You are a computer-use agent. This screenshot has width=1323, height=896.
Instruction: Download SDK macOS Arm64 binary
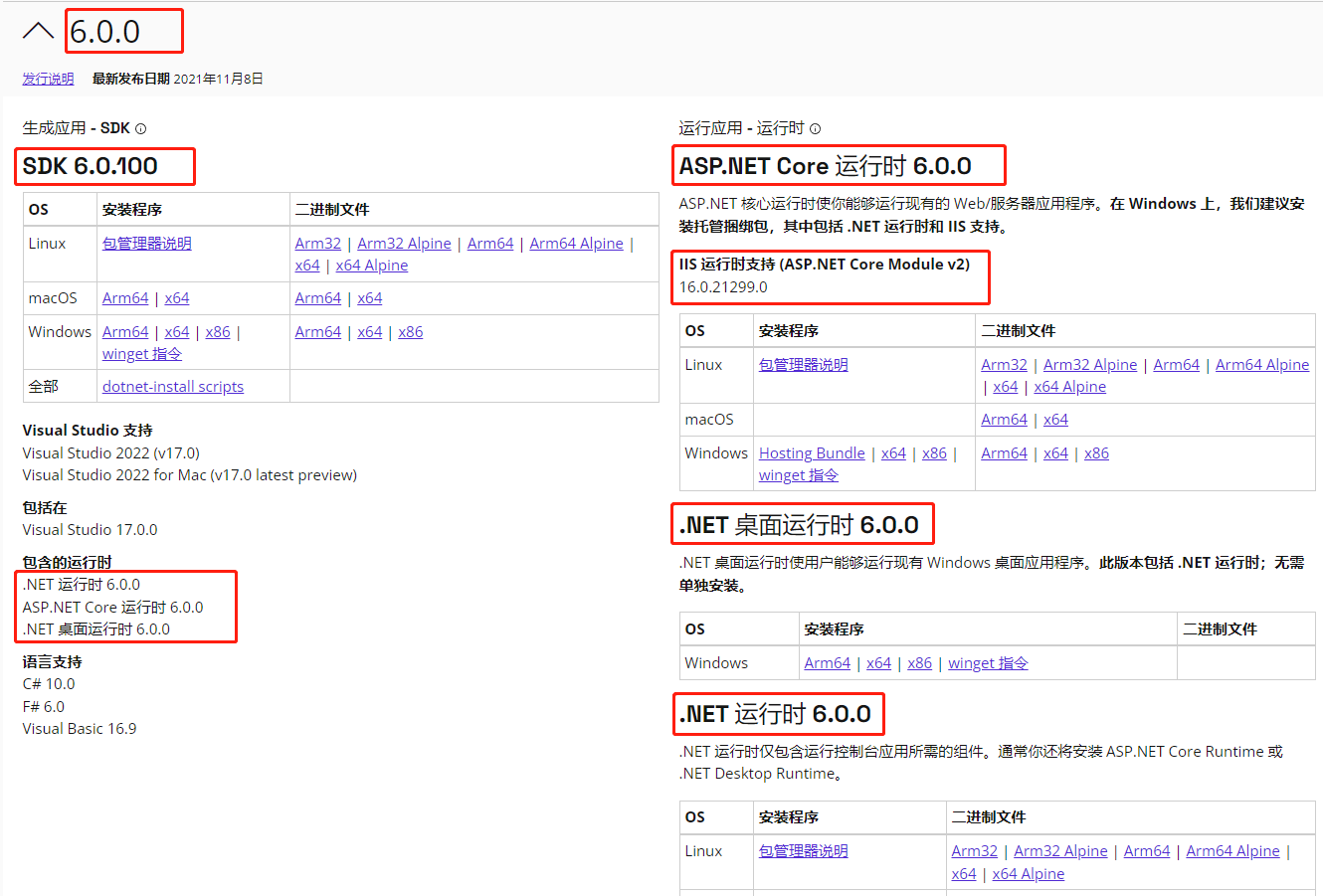[x=318, y=298]
